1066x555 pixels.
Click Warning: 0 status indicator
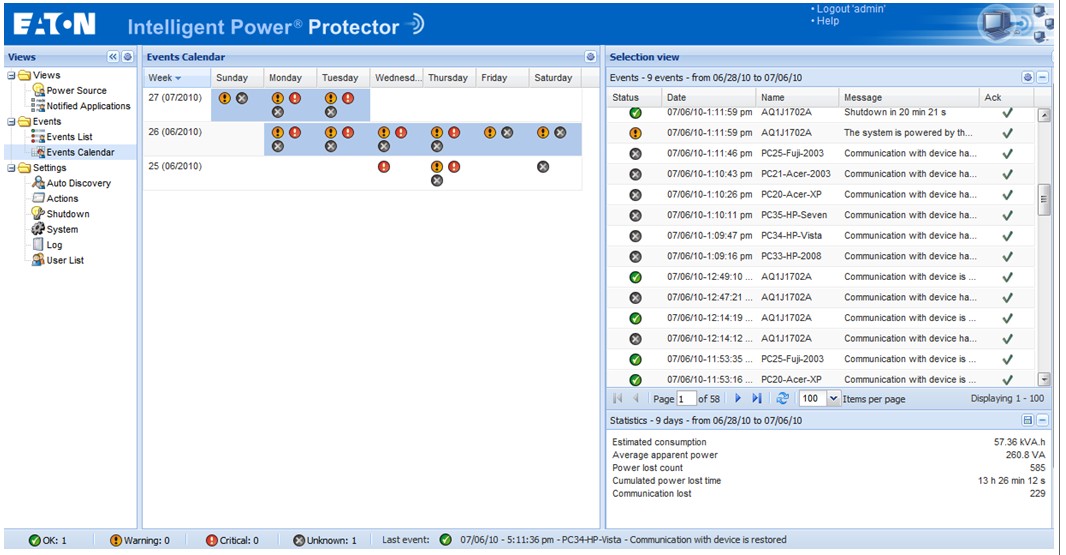pyautogui.click(x=139, y=540)
